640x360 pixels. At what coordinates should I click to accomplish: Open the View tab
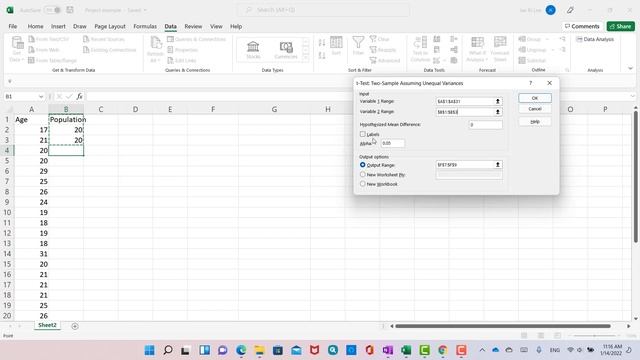pyautogui.click(x=216, y=26)
